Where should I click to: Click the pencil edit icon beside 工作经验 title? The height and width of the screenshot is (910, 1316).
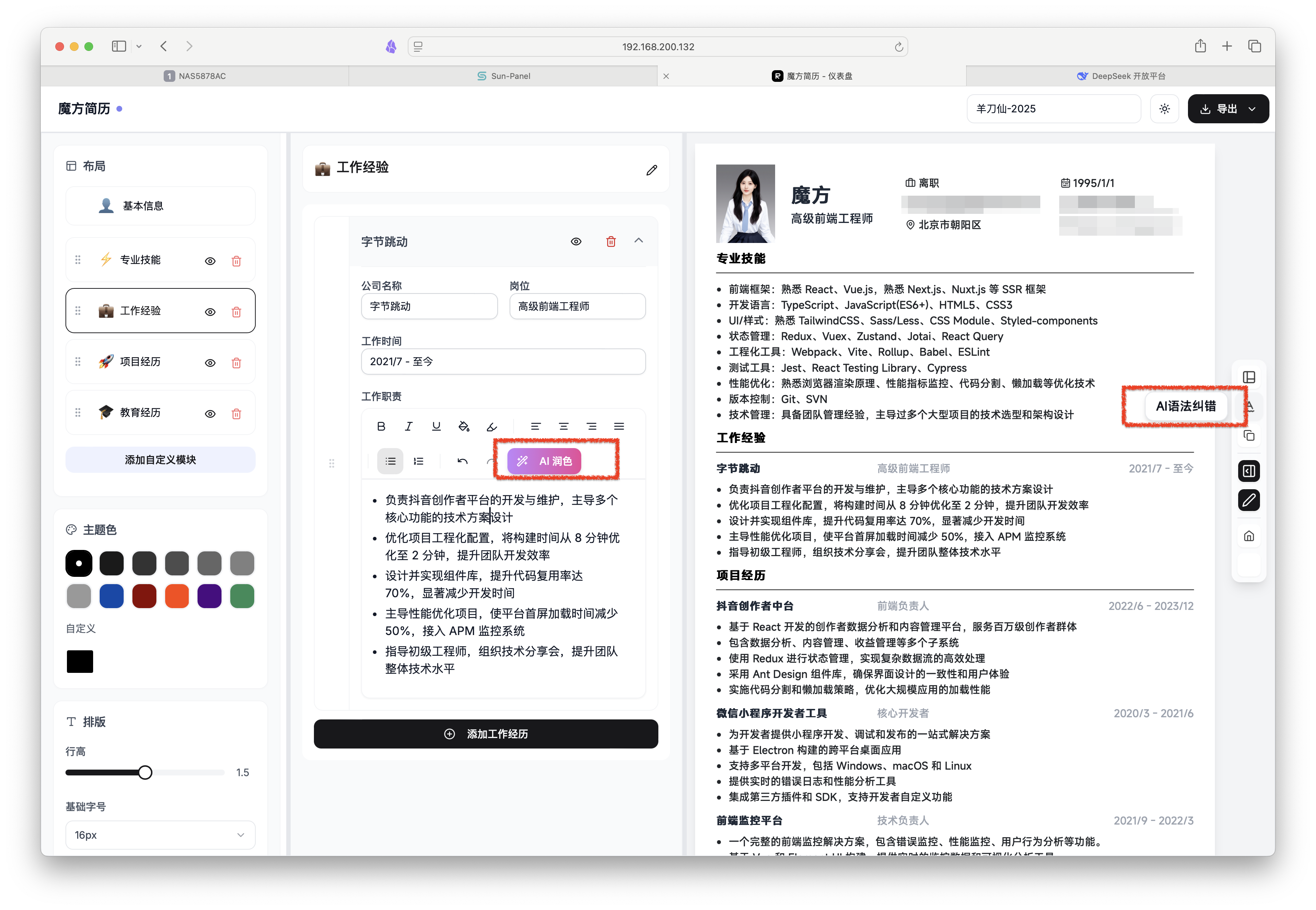[651, 170]
